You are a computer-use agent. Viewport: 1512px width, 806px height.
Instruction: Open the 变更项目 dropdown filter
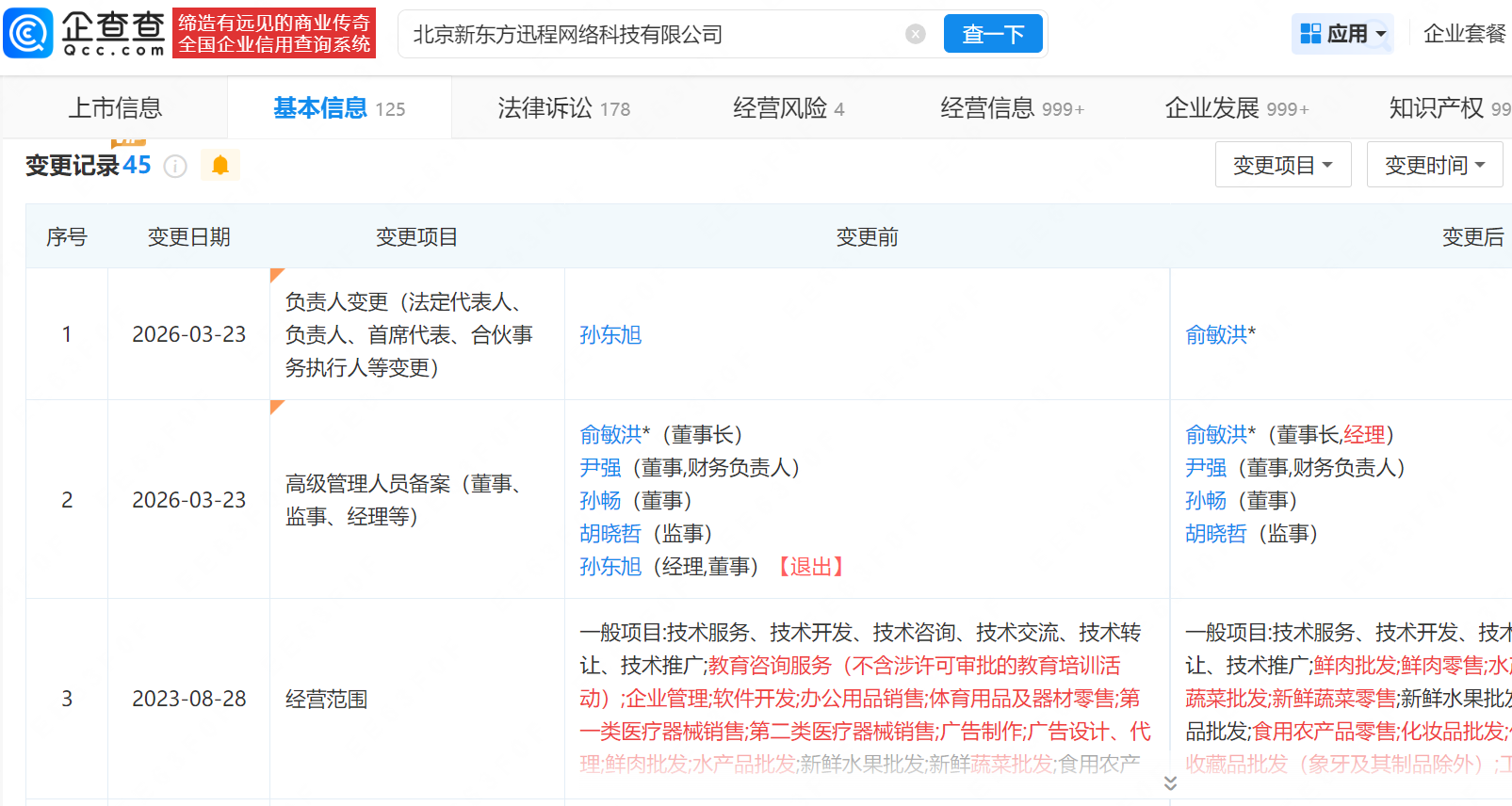[1282, 165]
